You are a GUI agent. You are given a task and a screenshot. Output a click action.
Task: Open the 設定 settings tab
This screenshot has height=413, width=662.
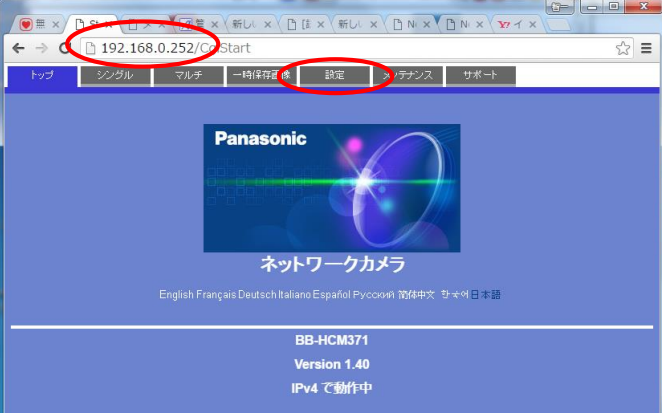(x=334, y=76)
